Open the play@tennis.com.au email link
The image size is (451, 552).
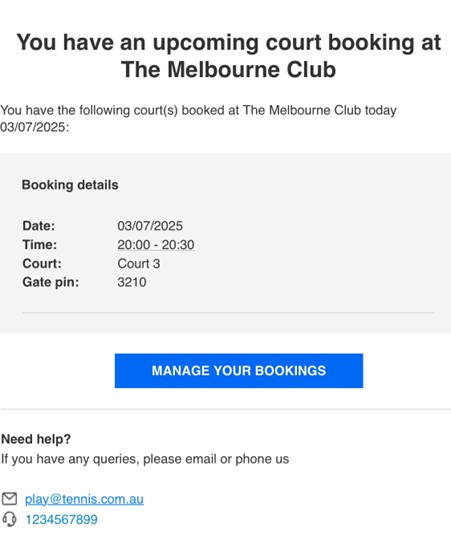[x=84, y=499]
